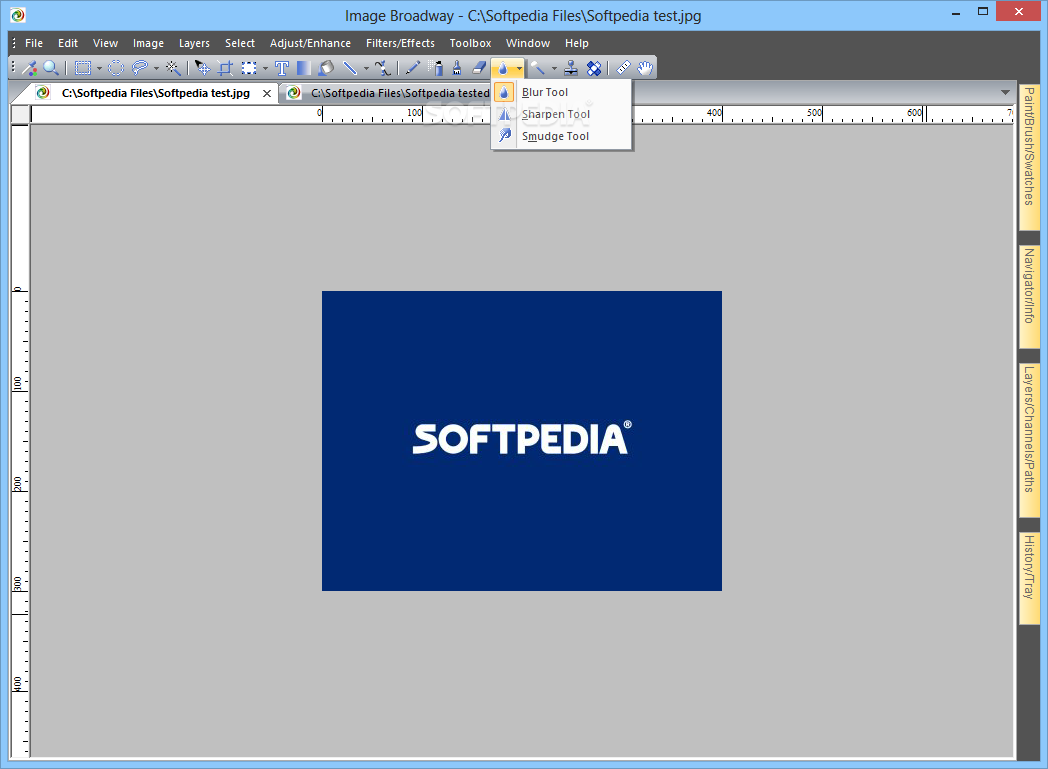Open the lasso tool dropdown arrow

pos(156,68)
